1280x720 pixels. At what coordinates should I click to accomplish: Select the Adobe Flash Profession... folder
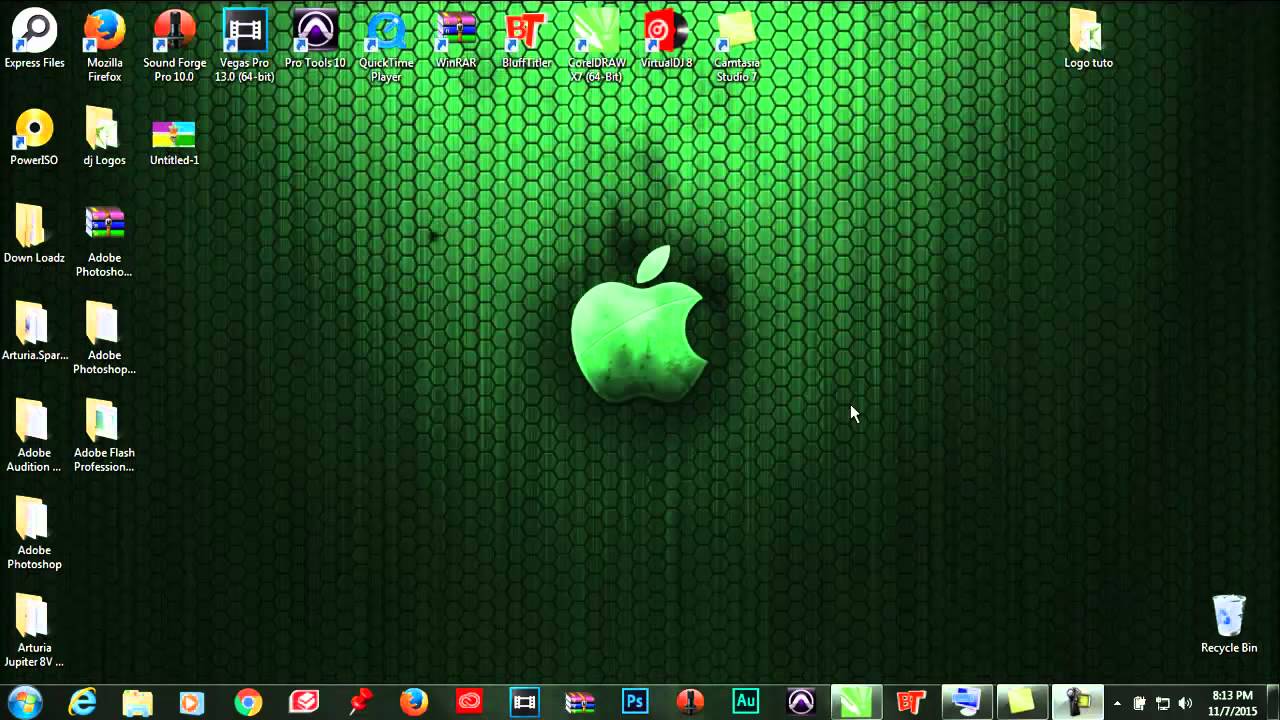click(104, 437)
